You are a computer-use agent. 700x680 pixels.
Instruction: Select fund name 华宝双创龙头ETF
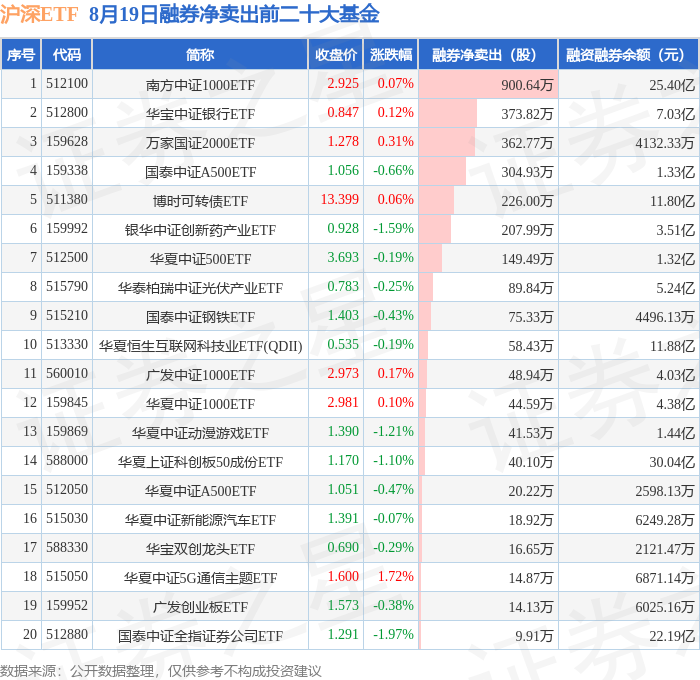(200, 549)
